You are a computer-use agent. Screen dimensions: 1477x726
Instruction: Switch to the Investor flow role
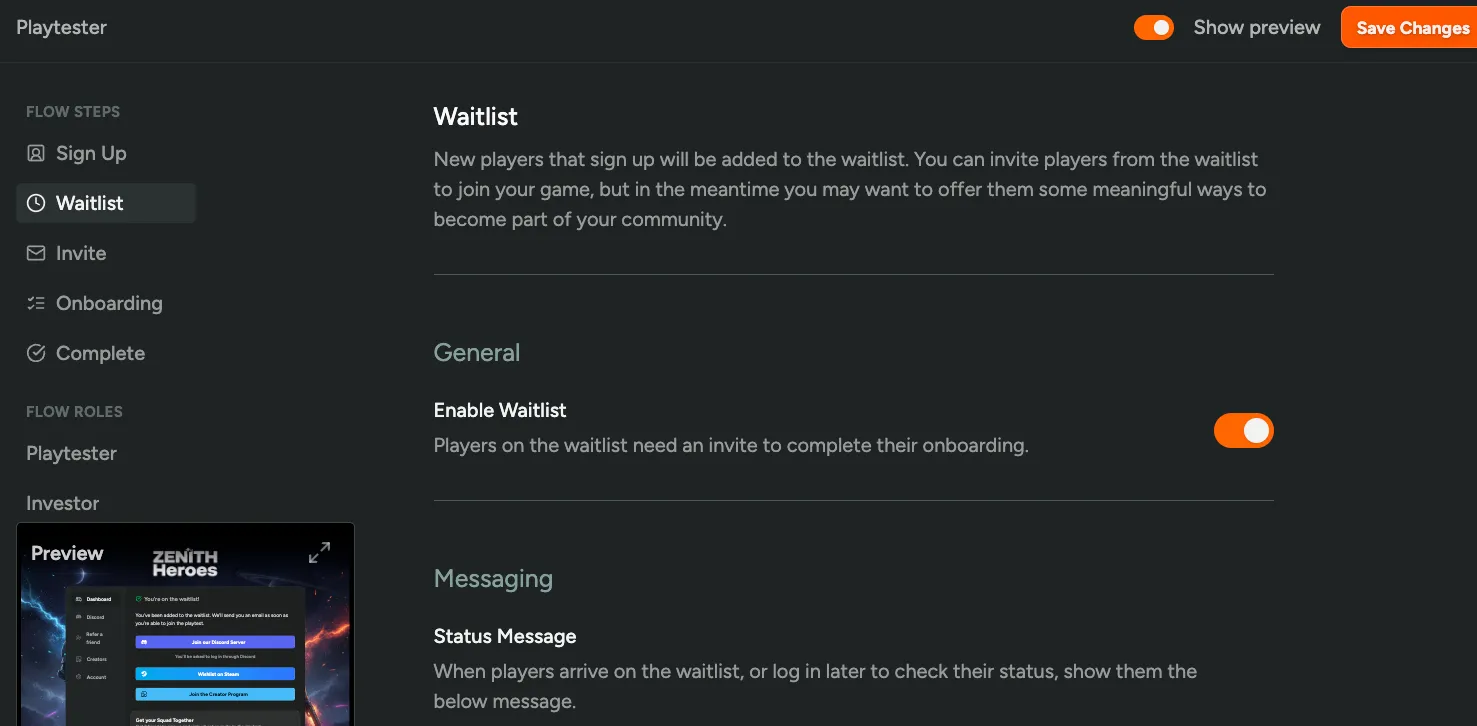pos(62,503)
